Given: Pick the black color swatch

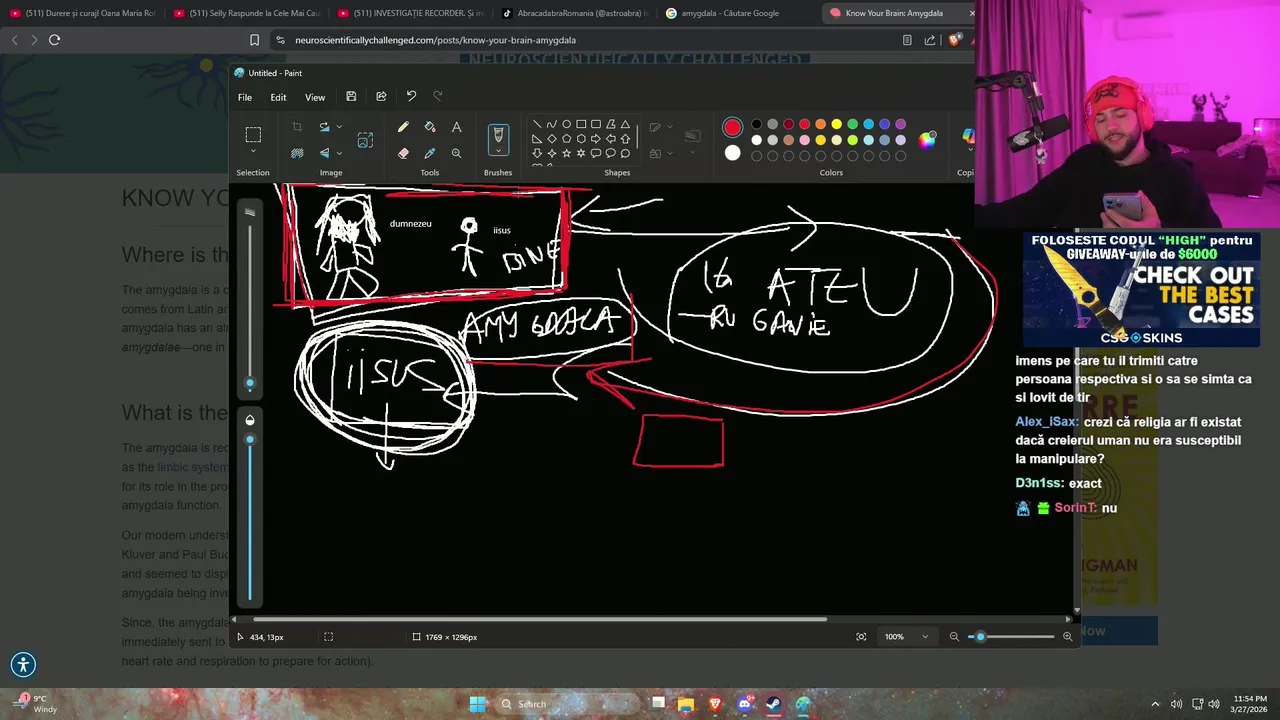Looking at the screenshot, I should [757, 124].
